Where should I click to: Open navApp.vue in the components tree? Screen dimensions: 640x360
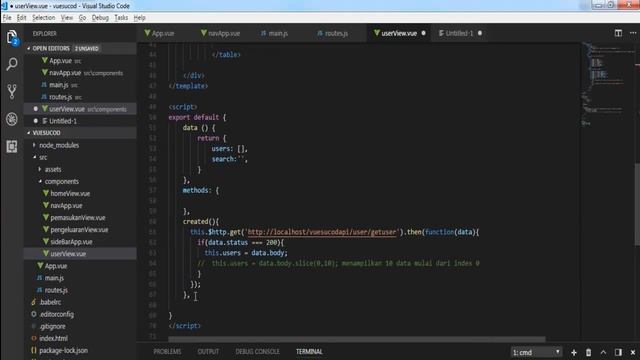point(66,205)
